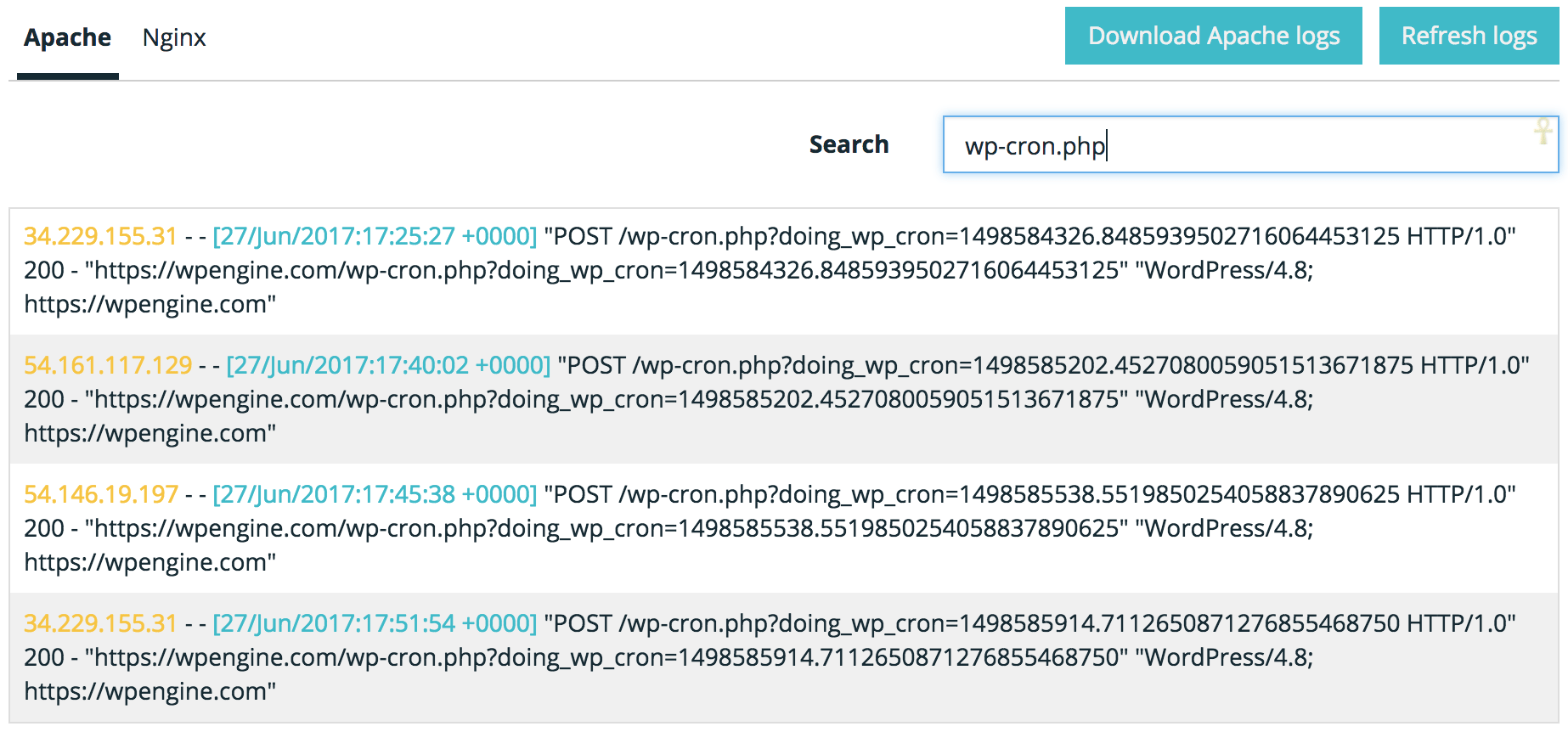Select the Apache tab

[x=67, y=38]
